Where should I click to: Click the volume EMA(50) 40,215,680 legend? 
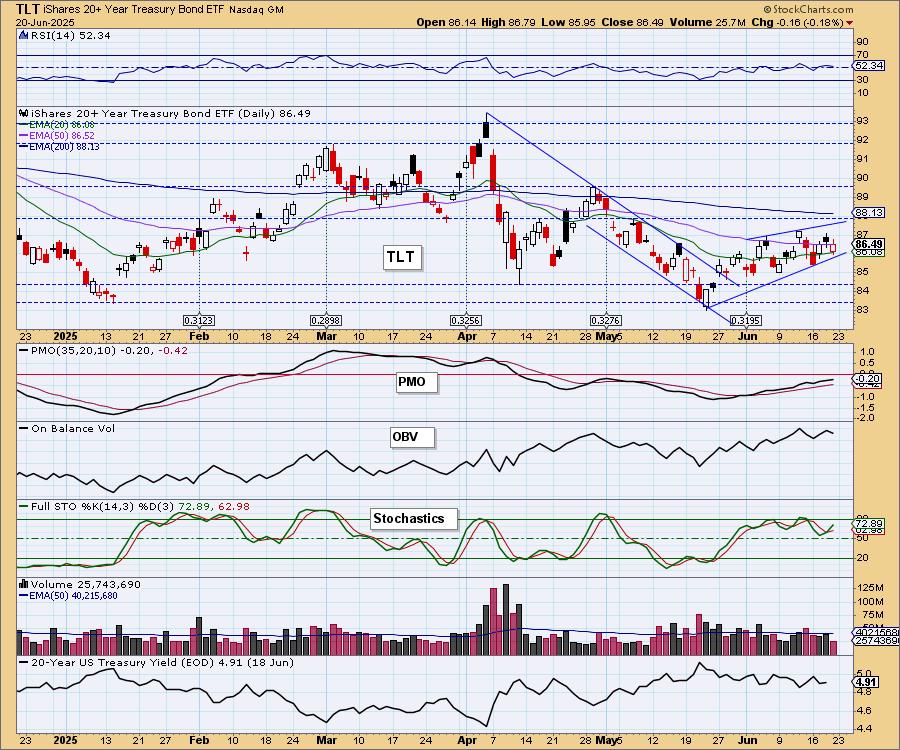pos(69,596)
